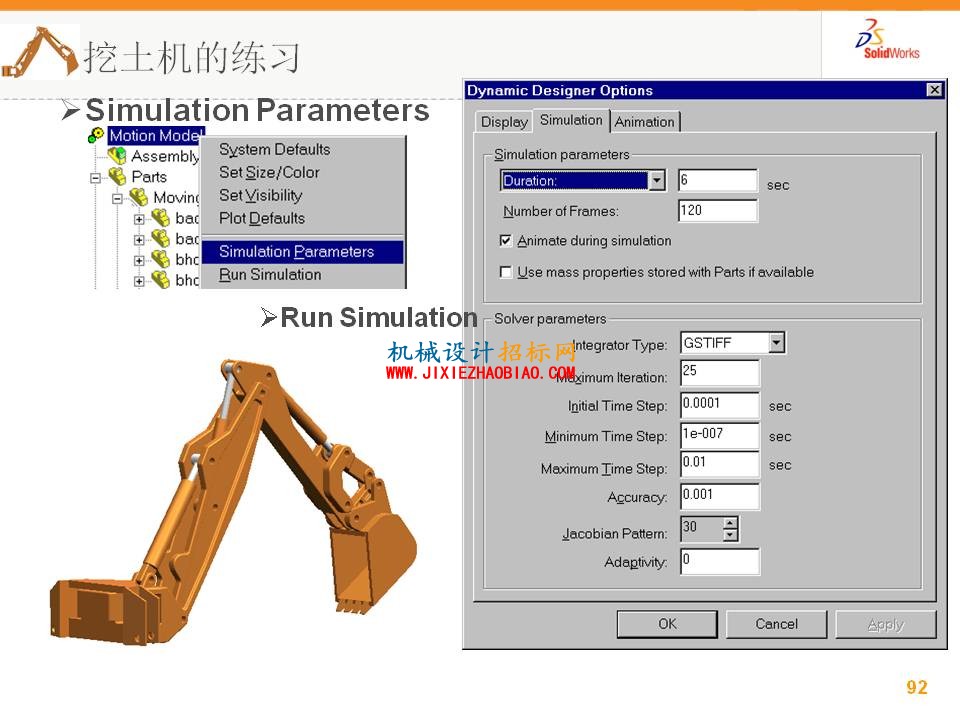Click the Assembly node icon
Image resolution: width=960 pixels, height=720 pixels.
pyautogui.click(x=118, y=156)
